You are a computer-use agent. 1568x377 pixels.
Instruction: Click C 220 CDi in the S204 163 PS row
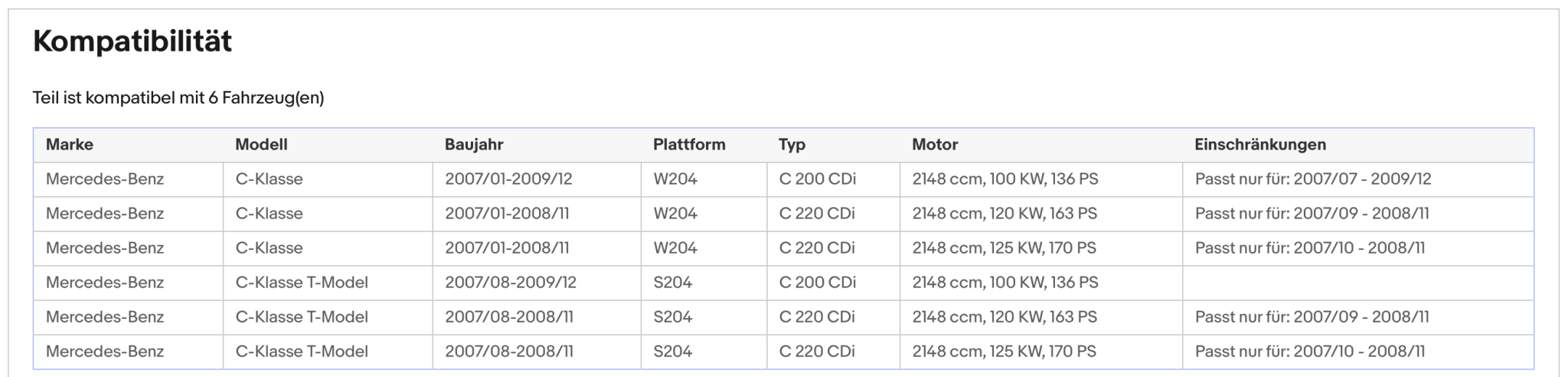(x=817, y=317)
